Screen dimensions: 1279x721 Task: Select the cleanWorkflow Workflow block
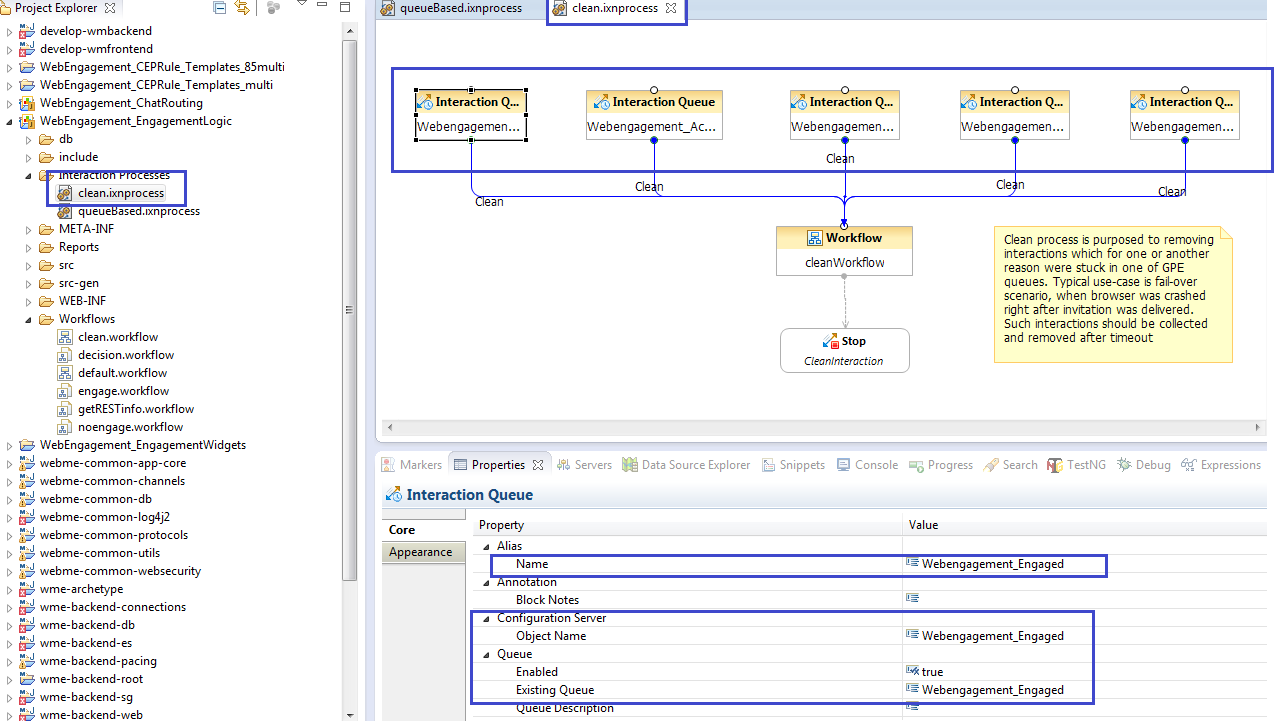844,250
